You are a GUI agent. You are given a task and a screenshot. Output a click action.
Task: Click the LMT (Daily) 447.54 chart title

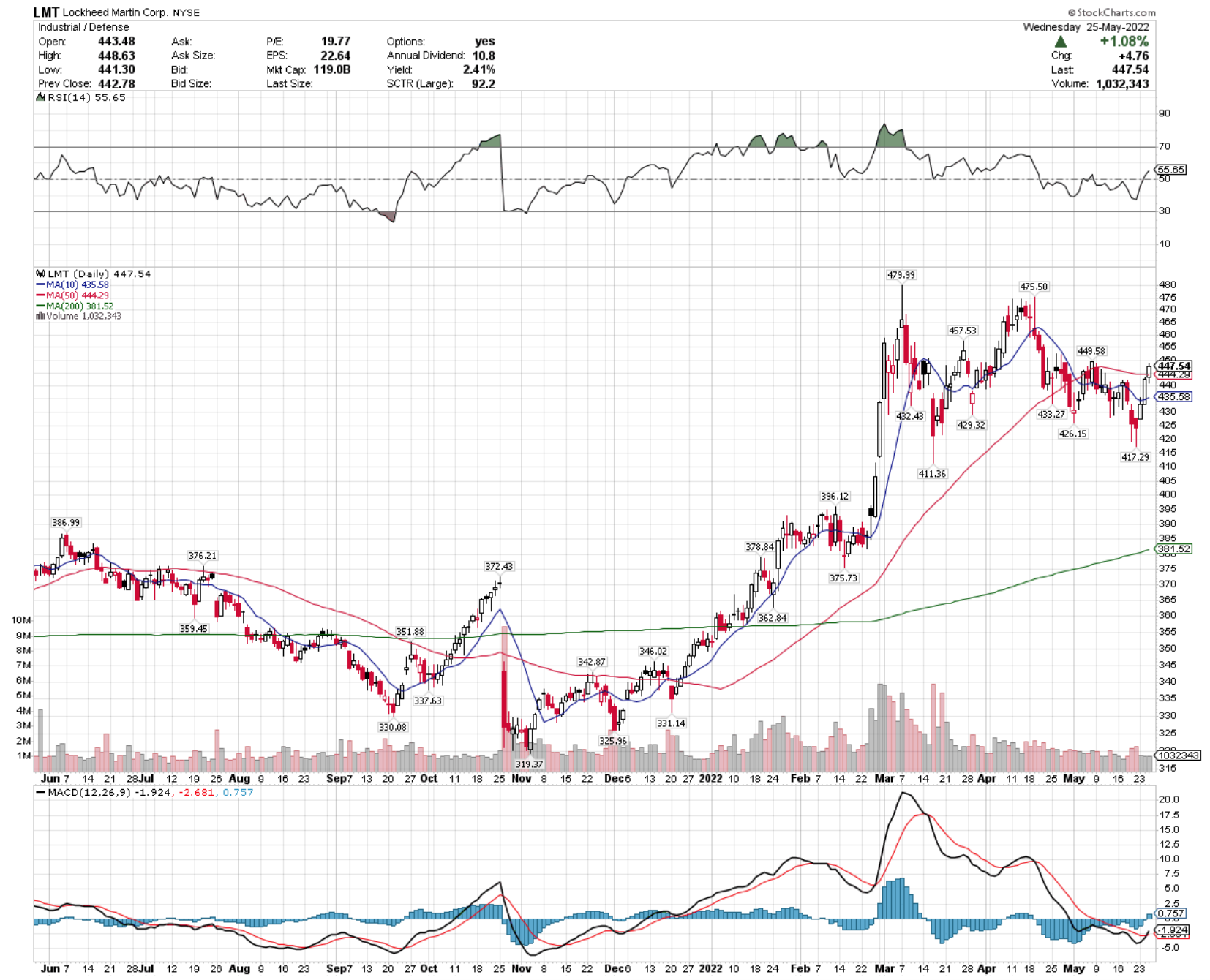99,274
